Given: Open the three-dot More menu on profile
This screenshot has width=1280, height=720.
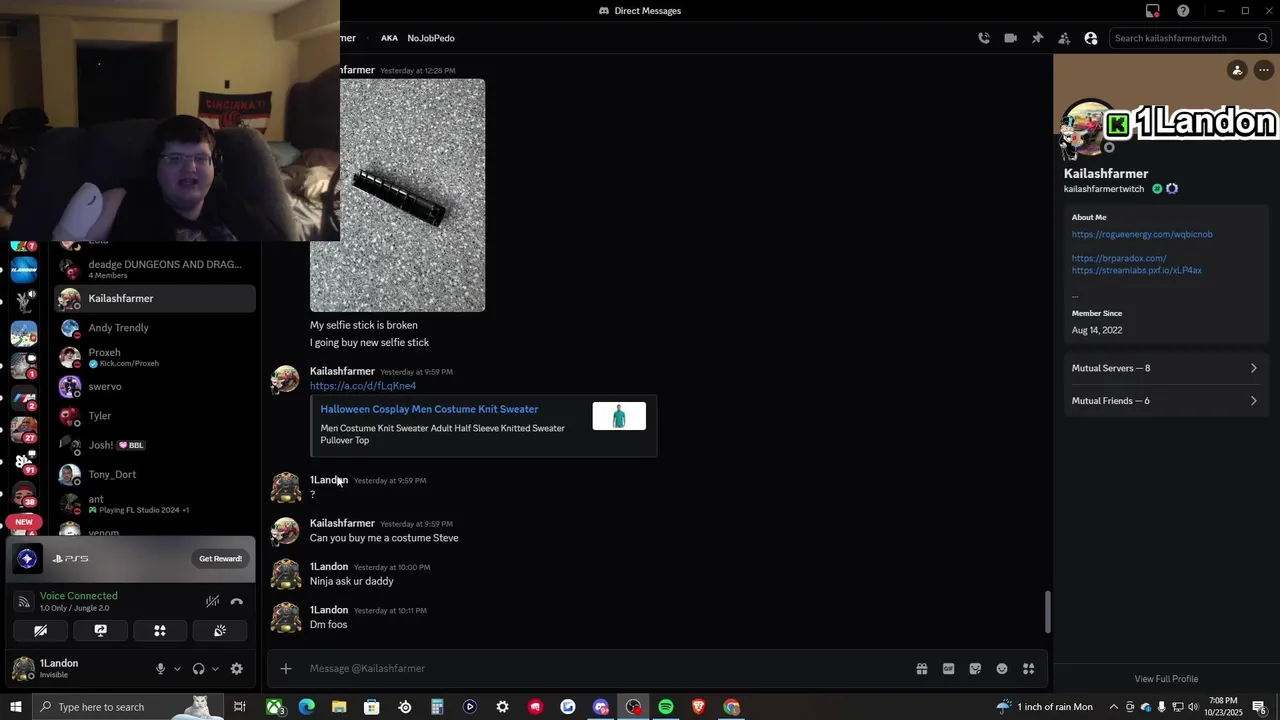Looking at the screenshot, I should tap(1264, 70).
